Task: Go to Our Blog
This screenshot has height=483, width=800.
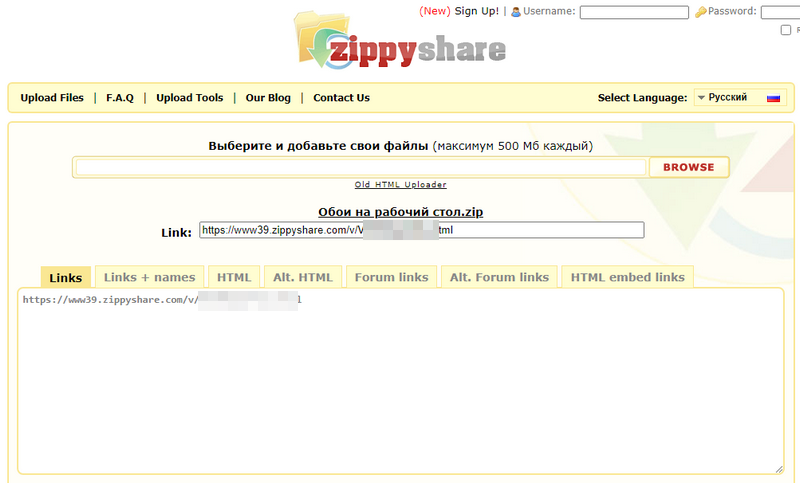Action: coord(268,97)
